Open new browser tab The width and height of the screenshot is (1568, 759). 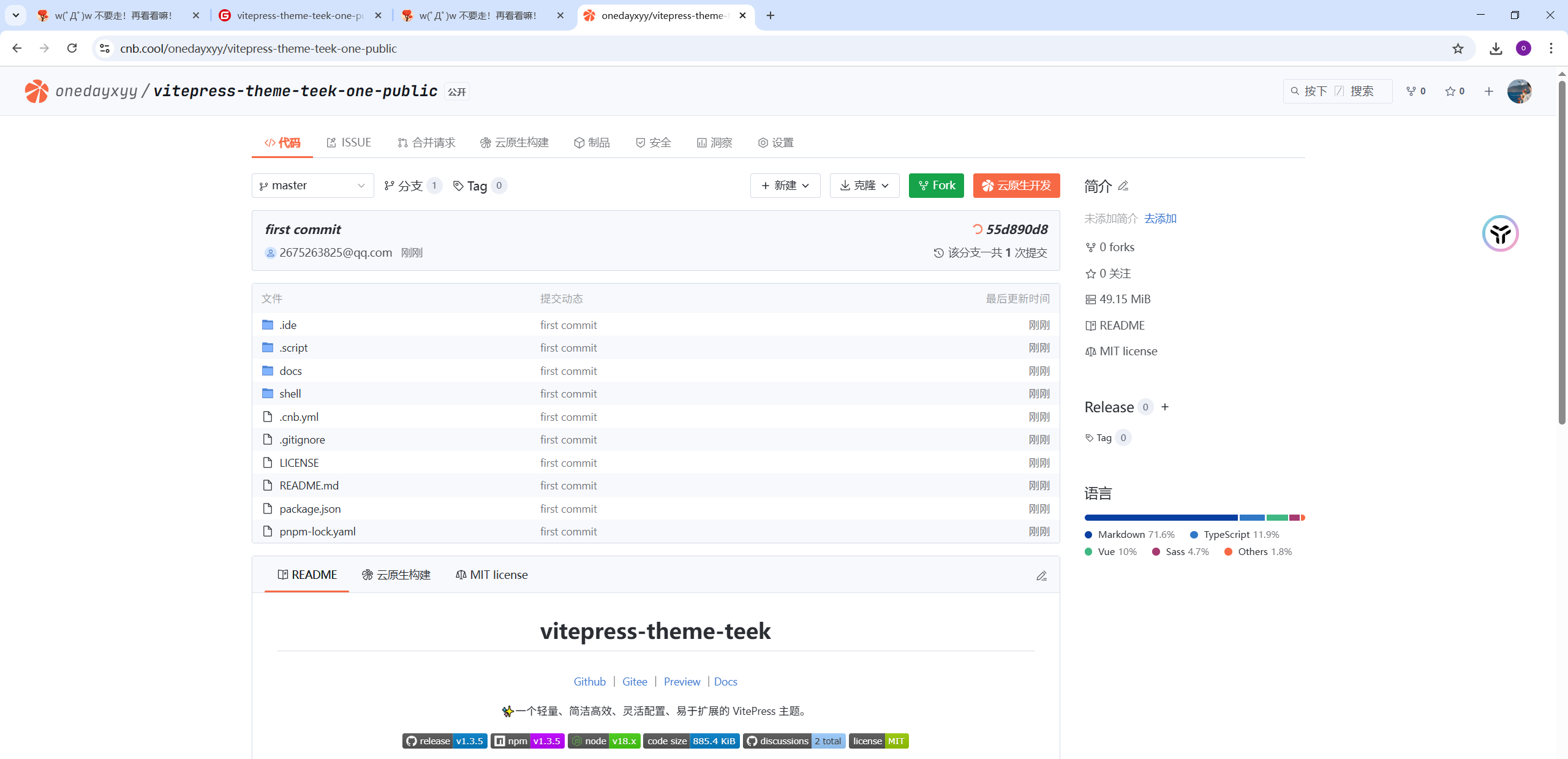point(771,15)
